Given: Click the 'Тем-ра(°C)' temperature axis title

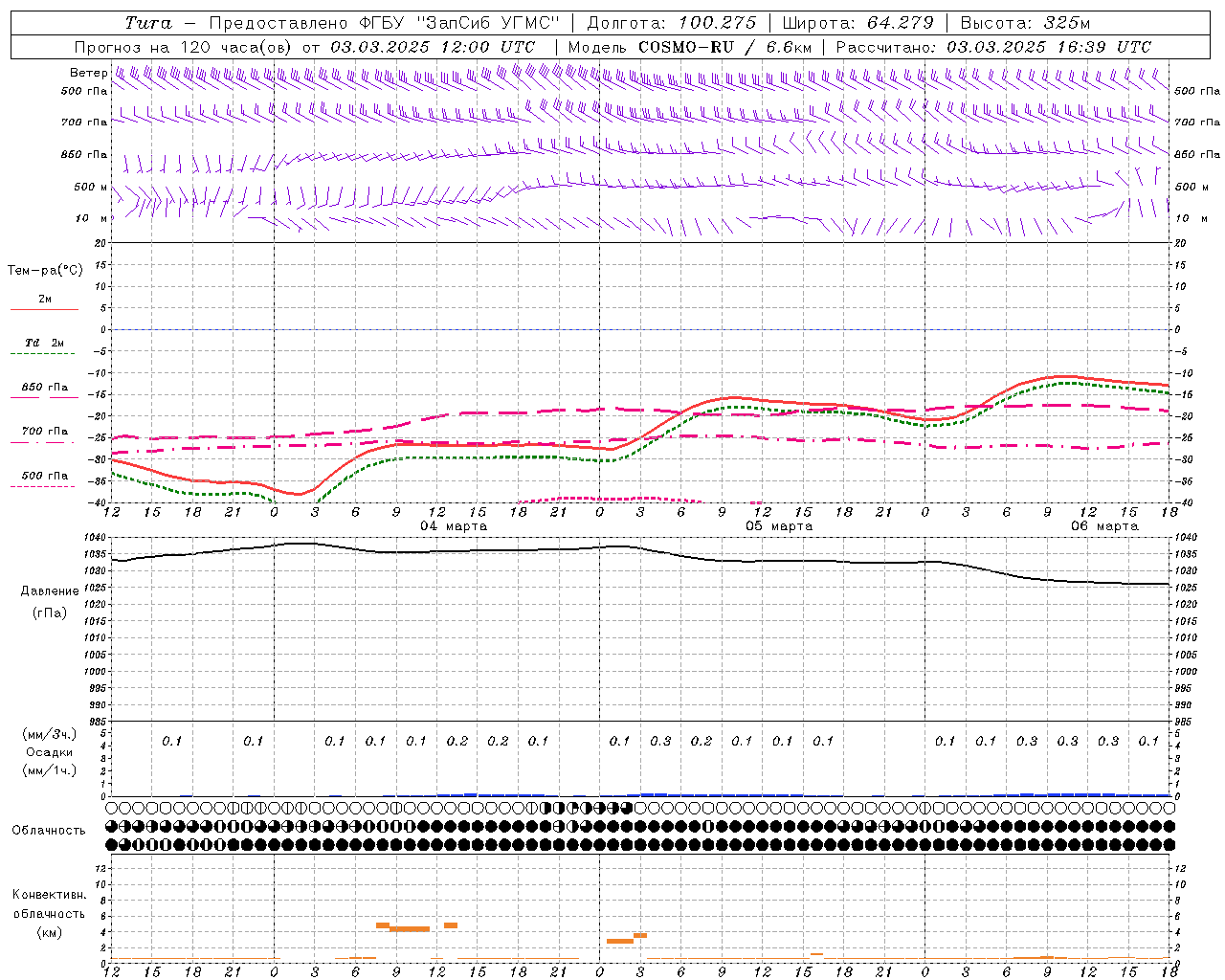Looking at the screenshot, I should (x=45, y=271).
